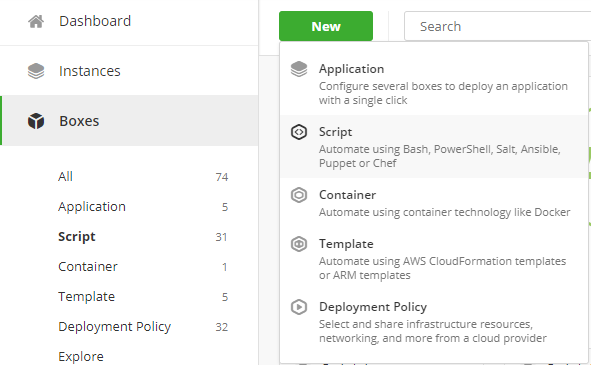Filter boxes by Deployment Policy in the sidebar
Viewport: 591px width, 365px height.
[115, 327]
